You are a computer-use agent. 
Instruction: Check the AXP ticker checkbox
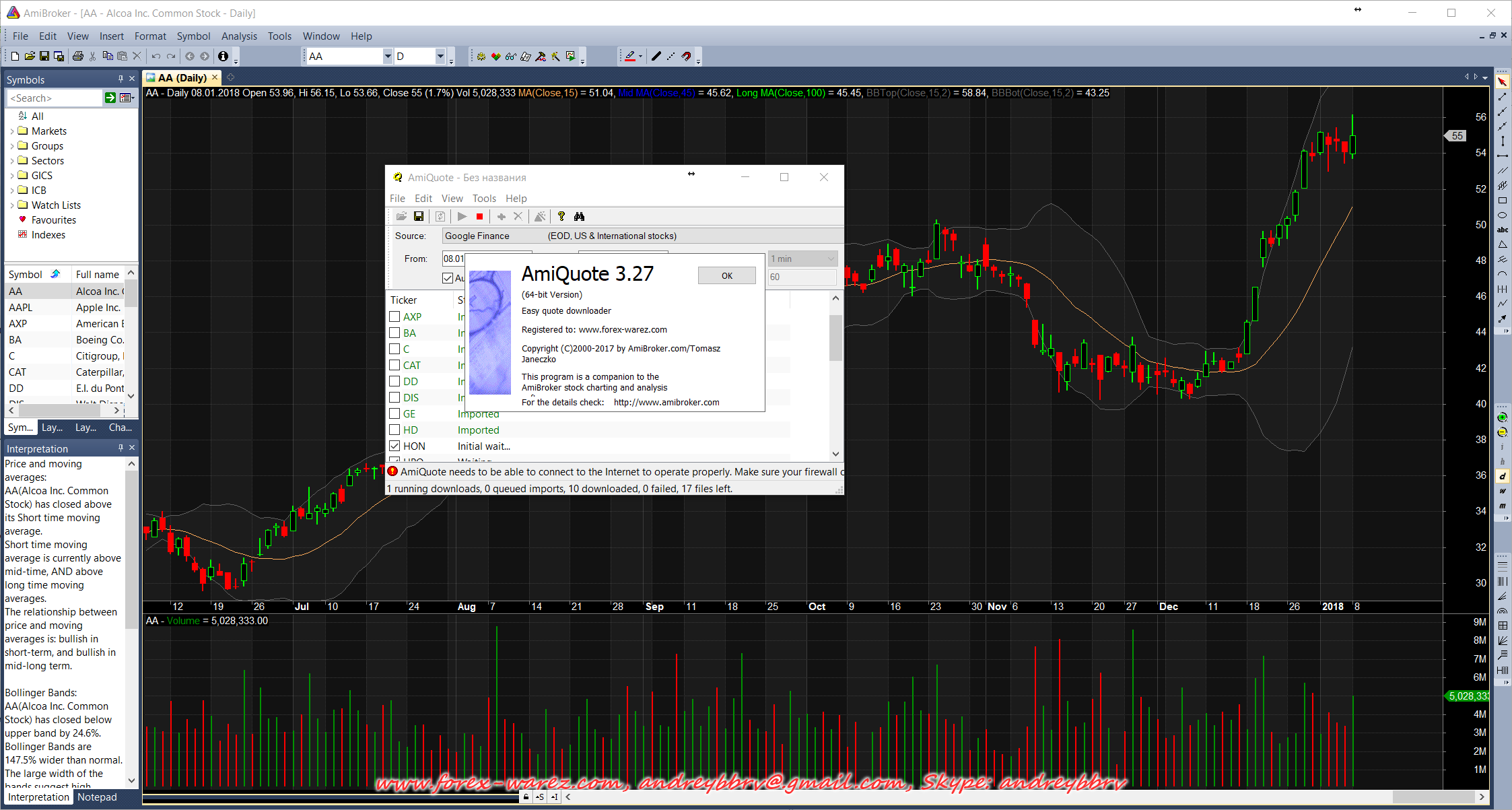pyautogui.click(x=395, y=316)
